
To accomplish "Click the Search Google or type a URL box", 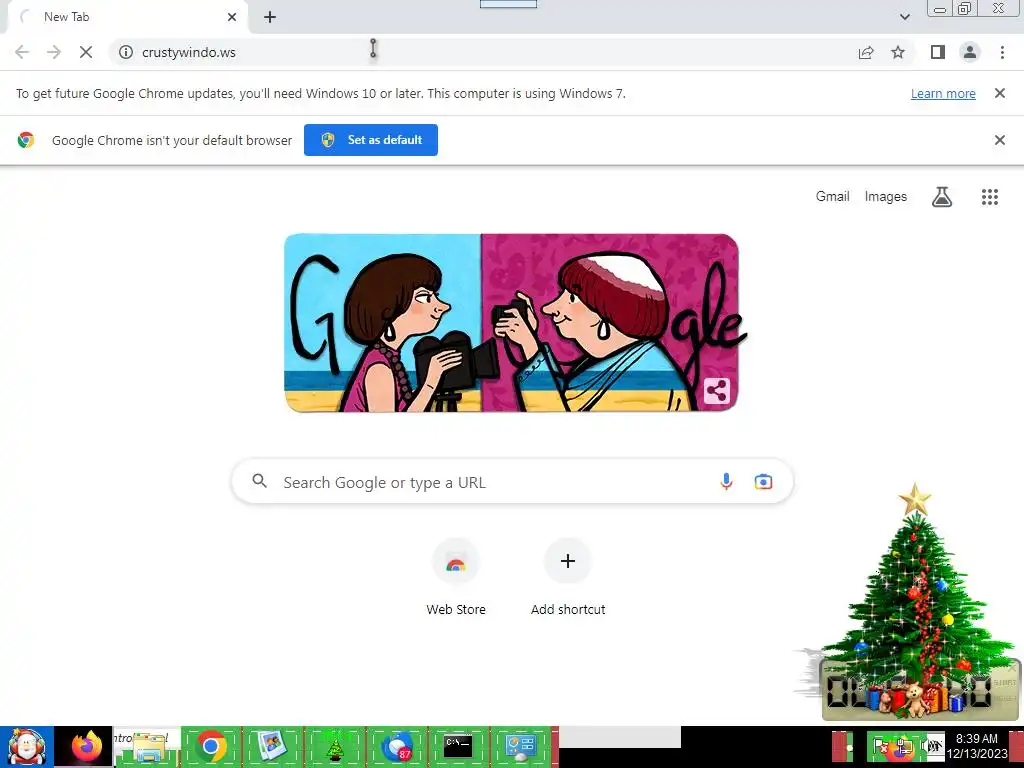I will (513, 482).
